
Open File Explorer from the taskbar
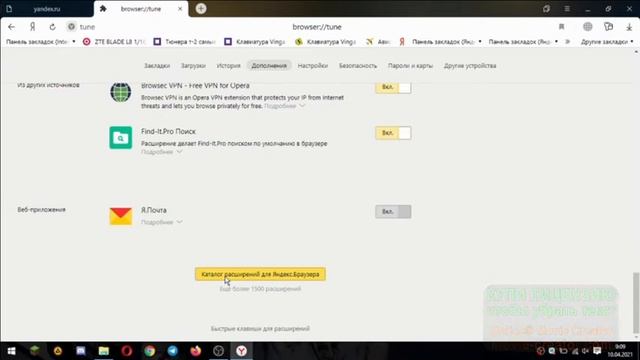104,351
